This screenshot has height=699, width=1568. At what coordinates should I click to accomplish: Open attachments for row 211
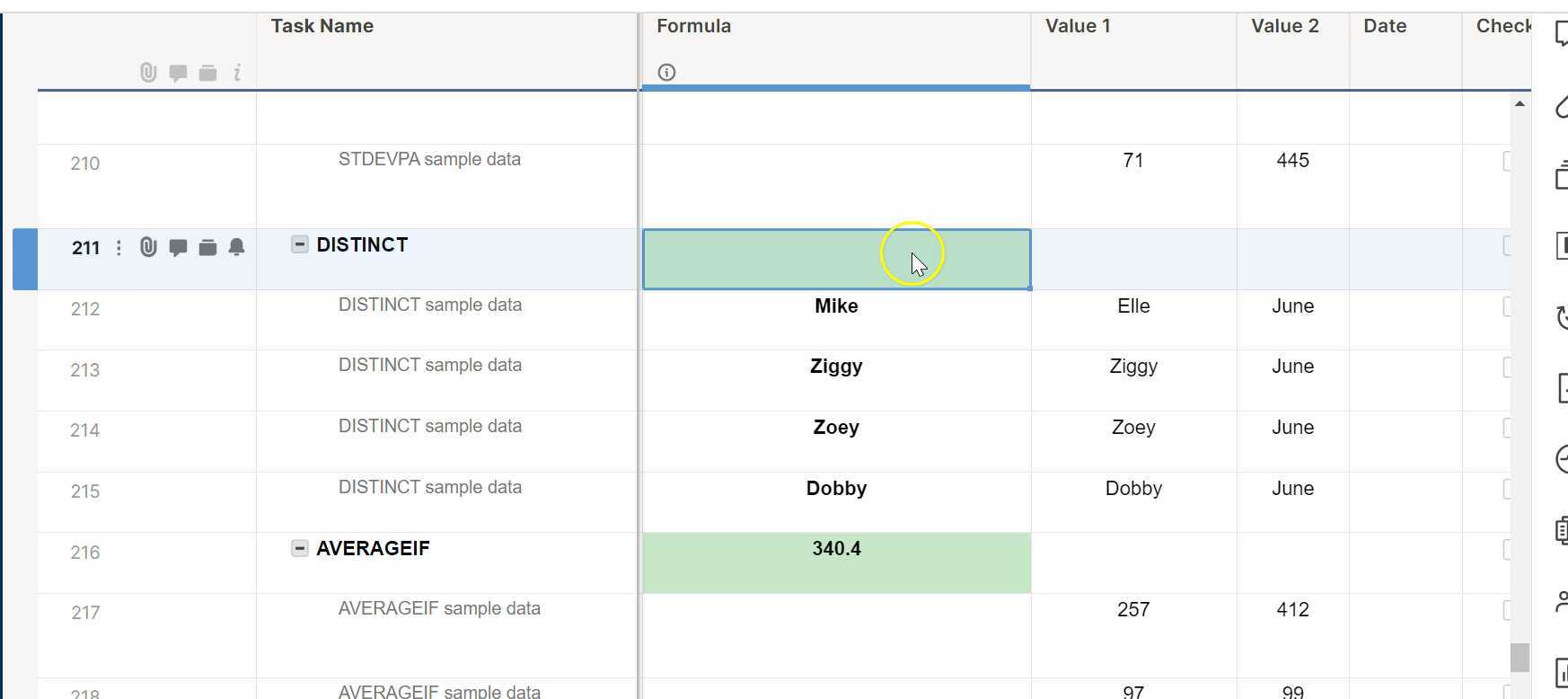point(148,247)
